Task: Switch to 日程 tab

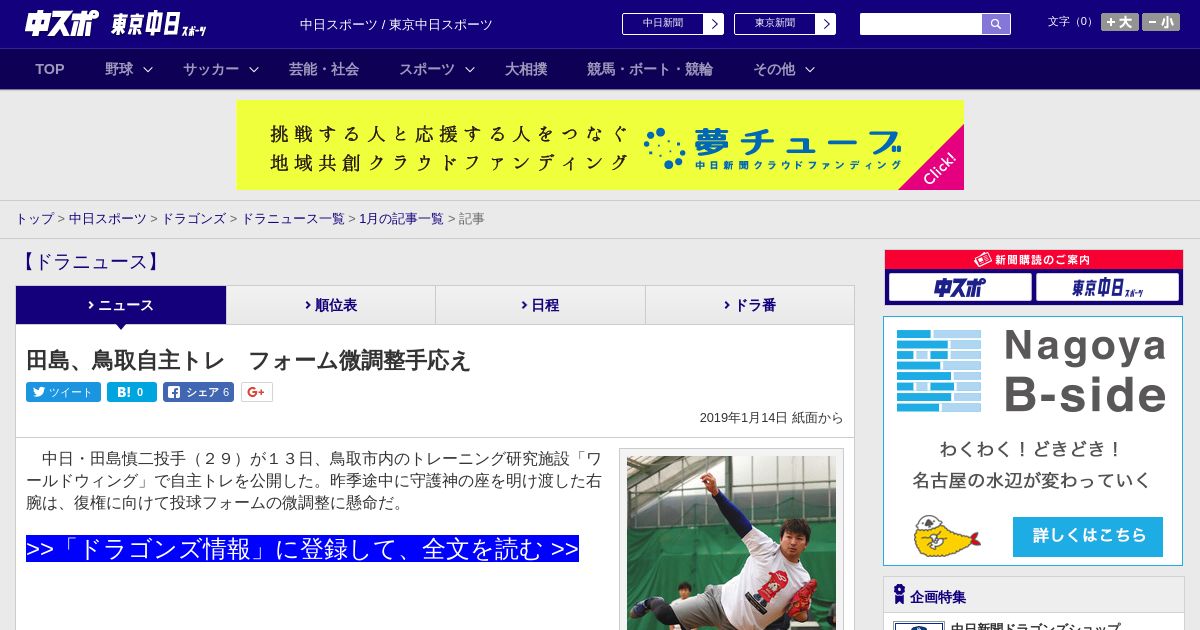Action: point(540,305)
